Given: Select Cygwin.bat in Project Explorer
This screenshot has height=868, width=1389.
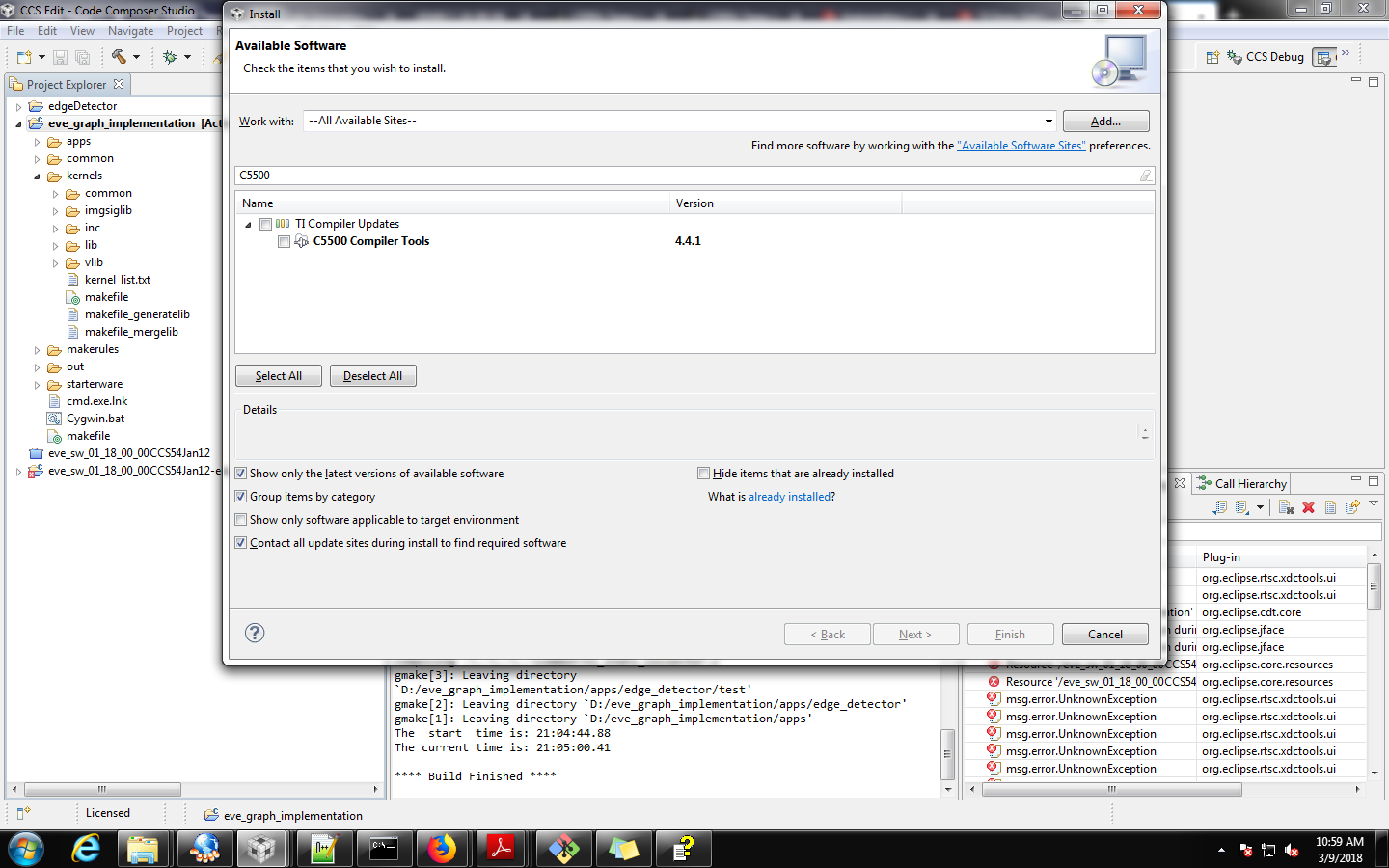Looking at the screenshot, I should point(95,419).
